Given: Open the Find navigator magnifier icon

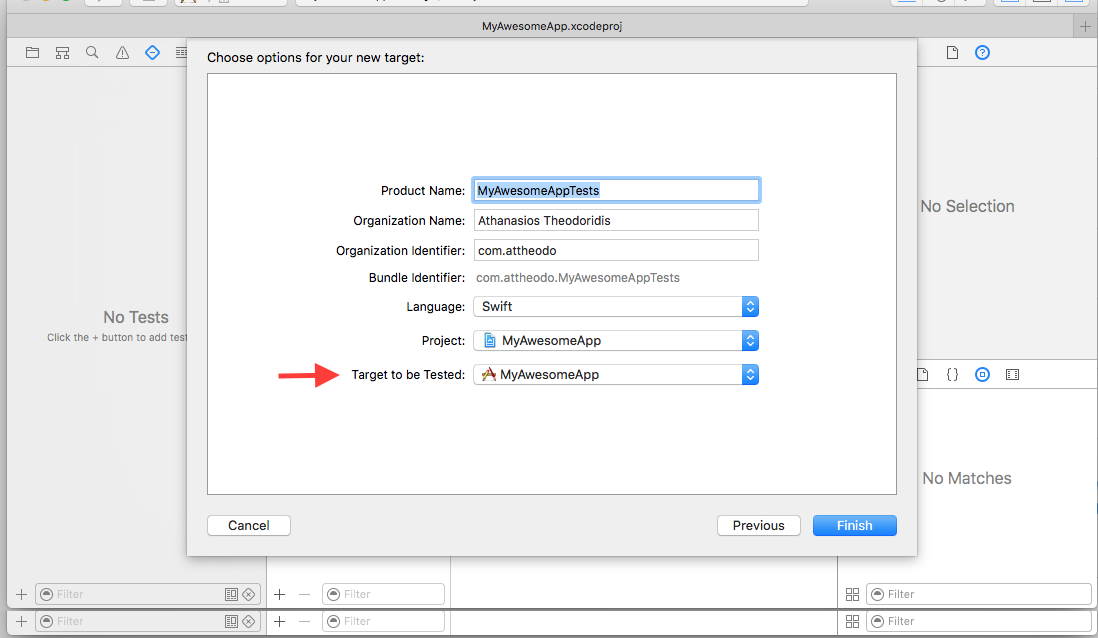Looking at the screenshot, I should pos(92,53).
